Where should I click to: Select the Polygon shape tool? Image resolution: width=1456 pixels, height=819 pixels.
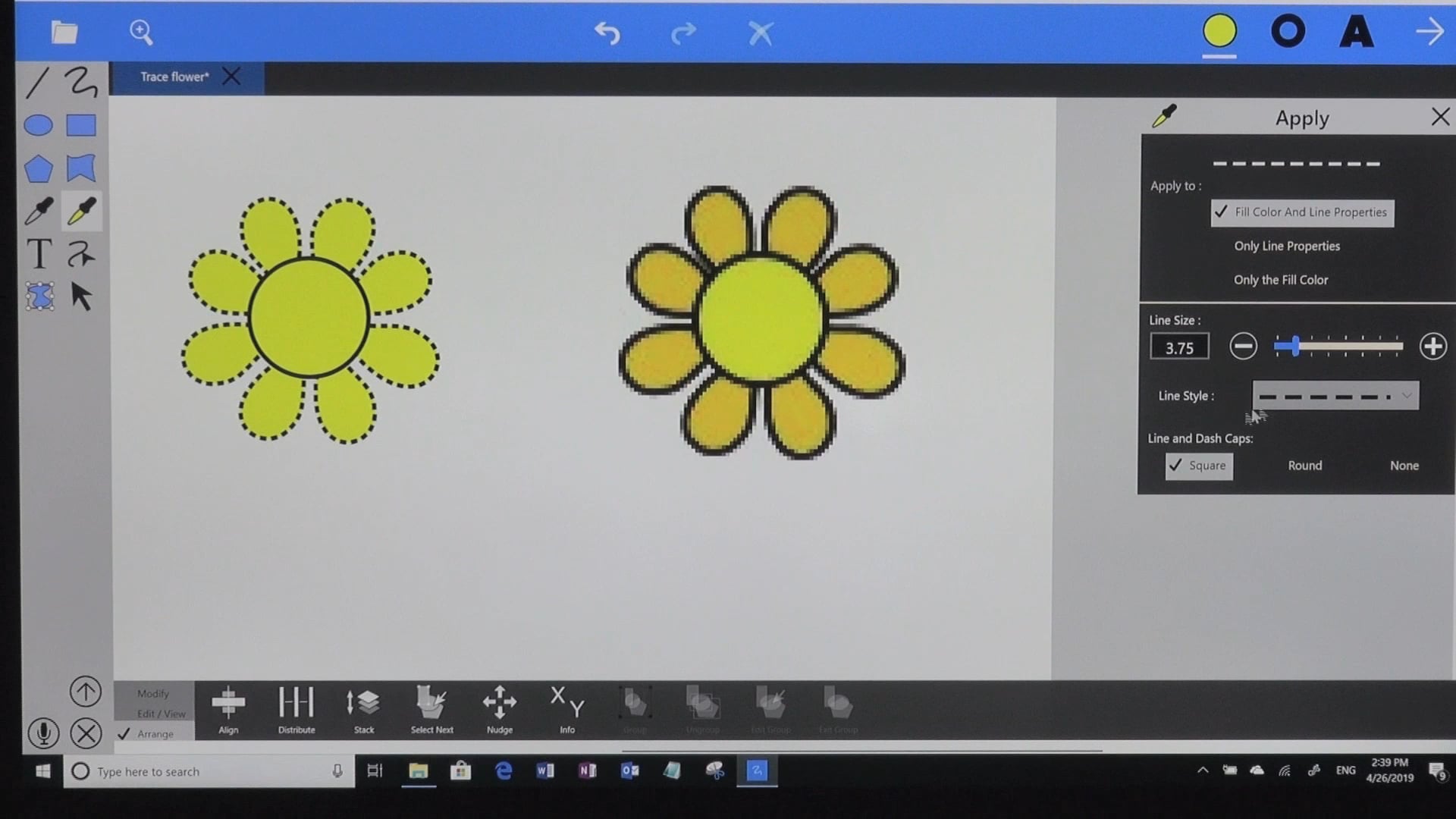click(38, 168)
